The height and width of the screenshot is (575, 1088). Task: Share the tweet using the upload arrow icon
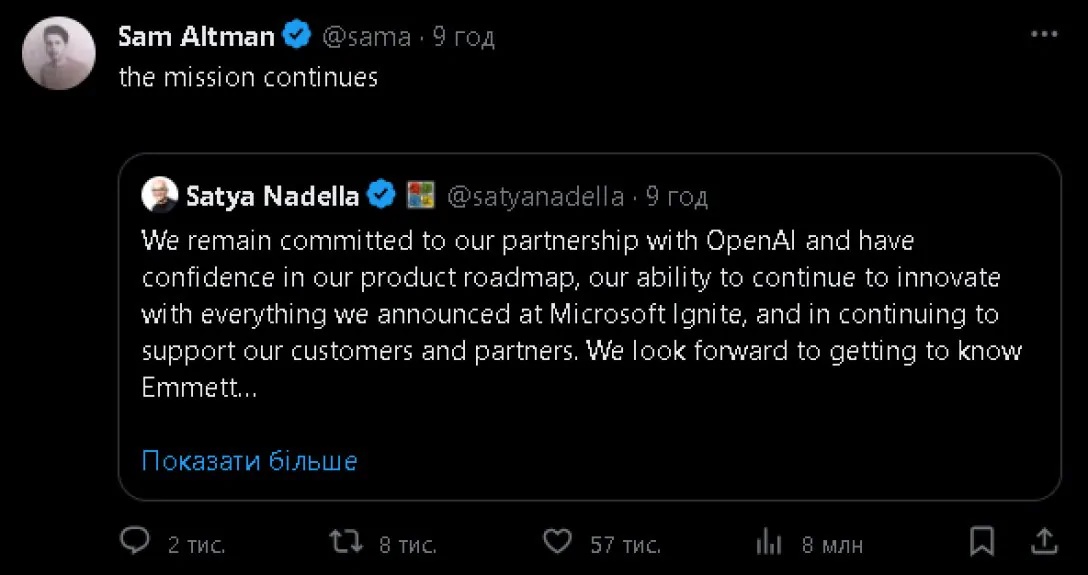point(1043,542)
